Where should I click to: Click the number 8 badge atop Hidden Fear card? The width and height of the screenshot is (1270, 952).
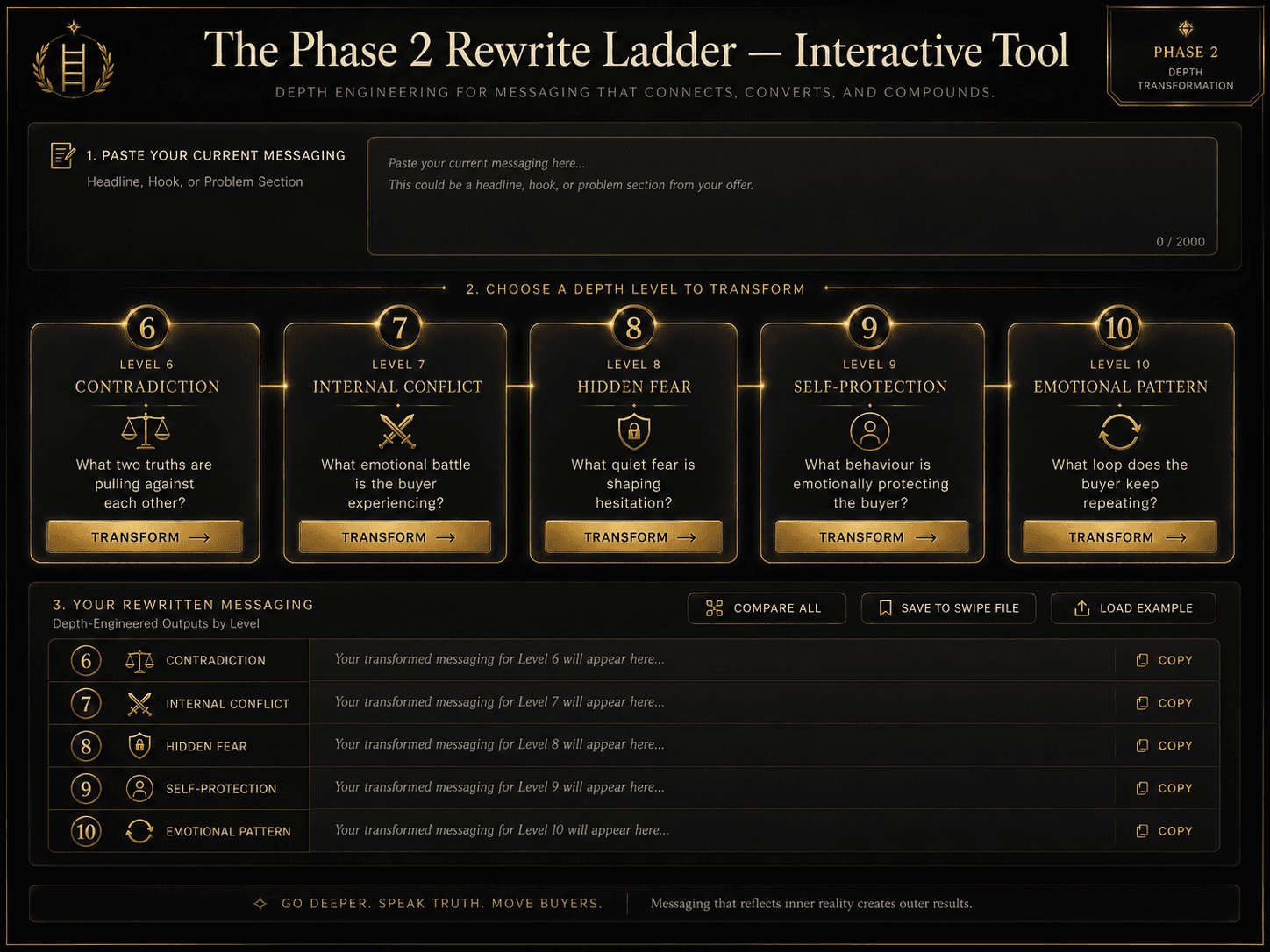[x=633, y=328]
